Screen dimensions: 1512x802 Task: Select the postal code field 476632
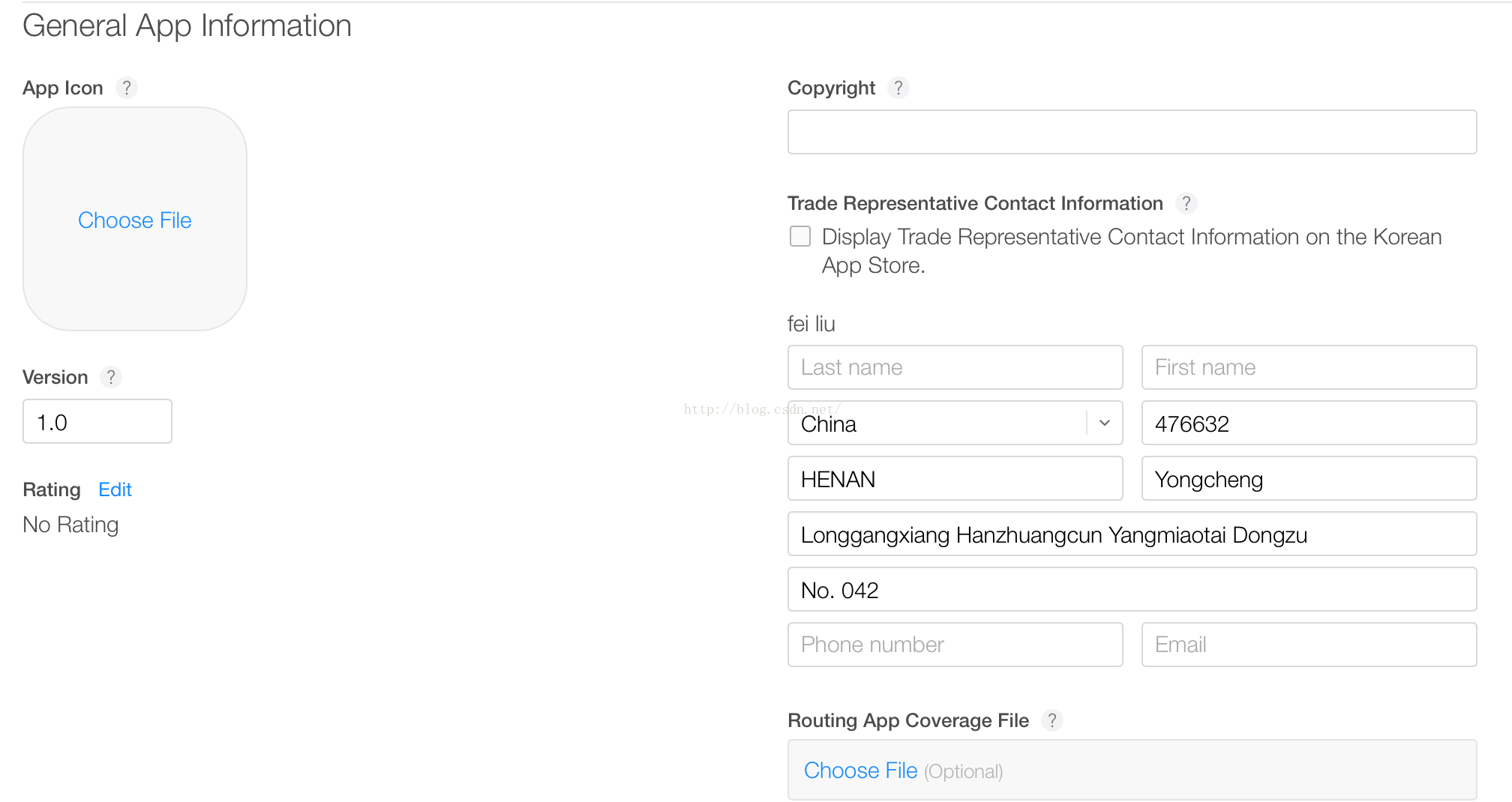click(x=1309, y=423)
